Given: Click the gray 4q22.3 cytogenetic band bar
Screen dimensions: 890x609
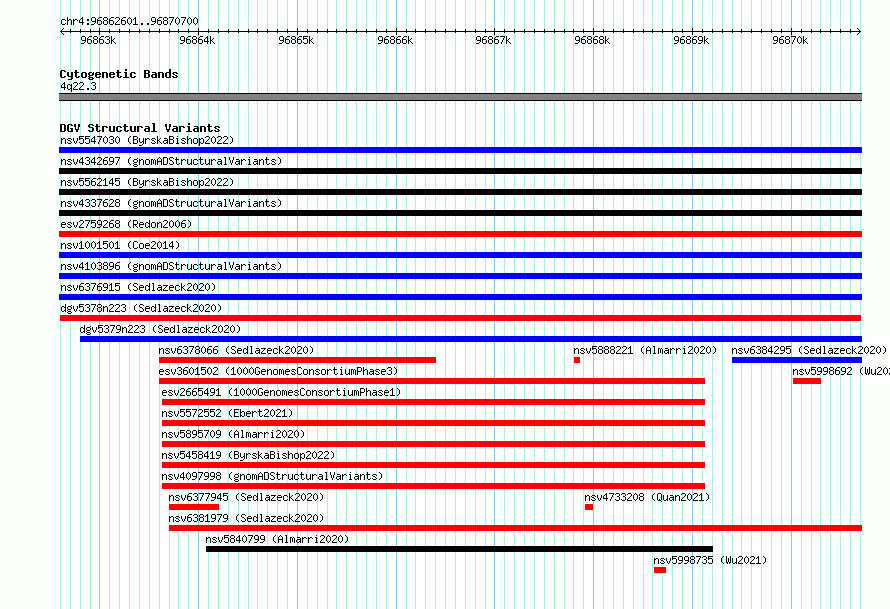Looking at the screenshot, I should click(x=460, y=97).
